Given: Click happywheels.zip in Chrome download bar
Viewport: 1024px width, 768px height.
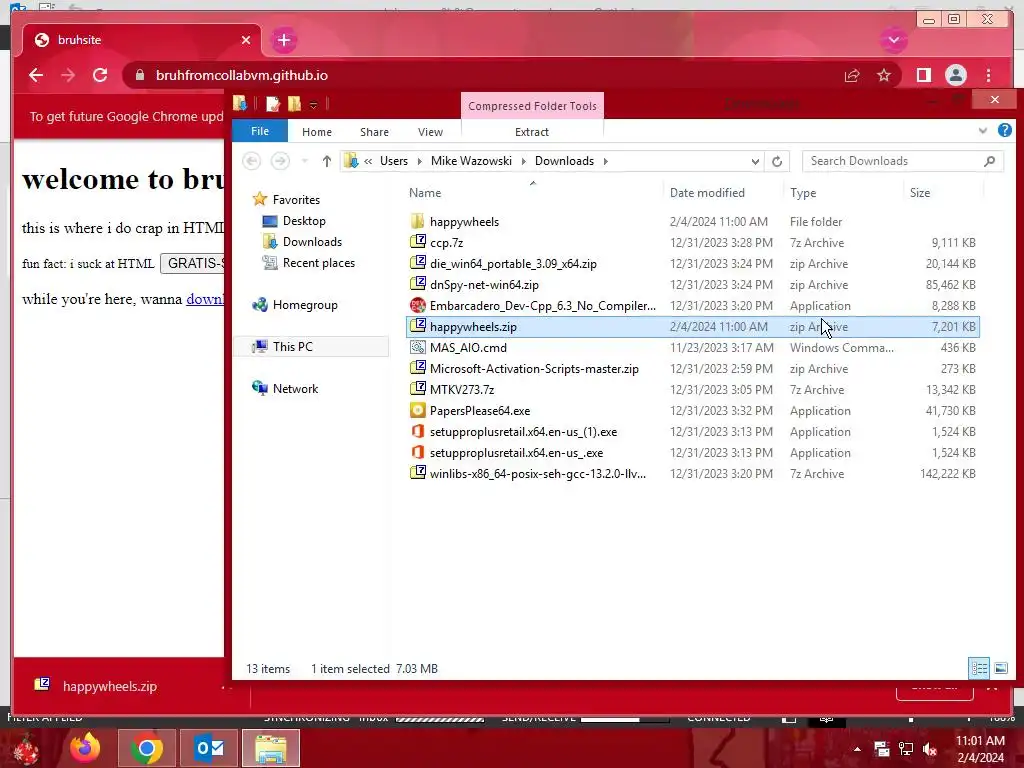Looking at the screenshot, I should click(109, 686).
